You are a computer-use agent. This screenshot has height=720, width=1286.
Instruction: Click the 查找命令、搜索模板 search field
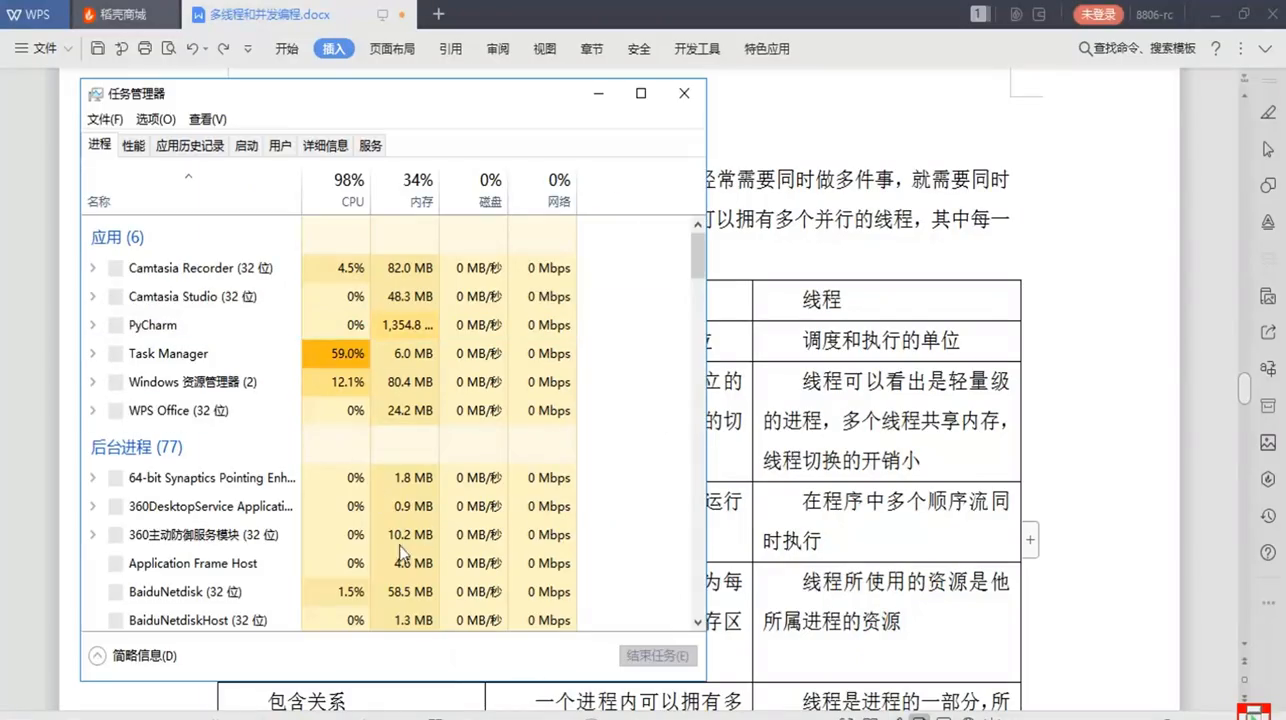tap(1137, 48)
